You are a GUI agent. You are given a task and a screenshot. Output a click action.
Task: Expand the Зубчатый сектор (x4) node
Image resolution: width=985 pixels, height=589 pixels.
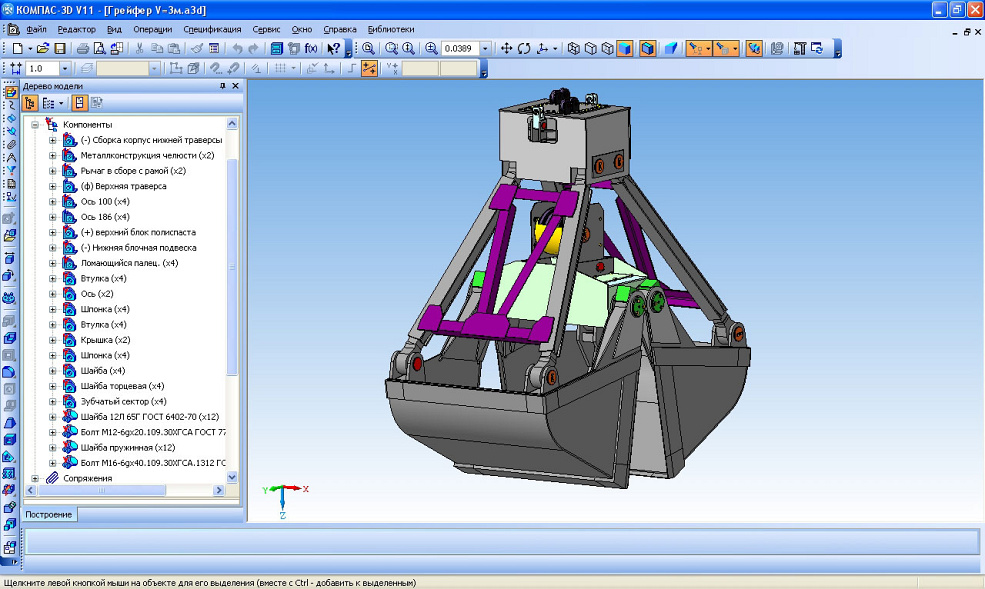coord(52,401)
